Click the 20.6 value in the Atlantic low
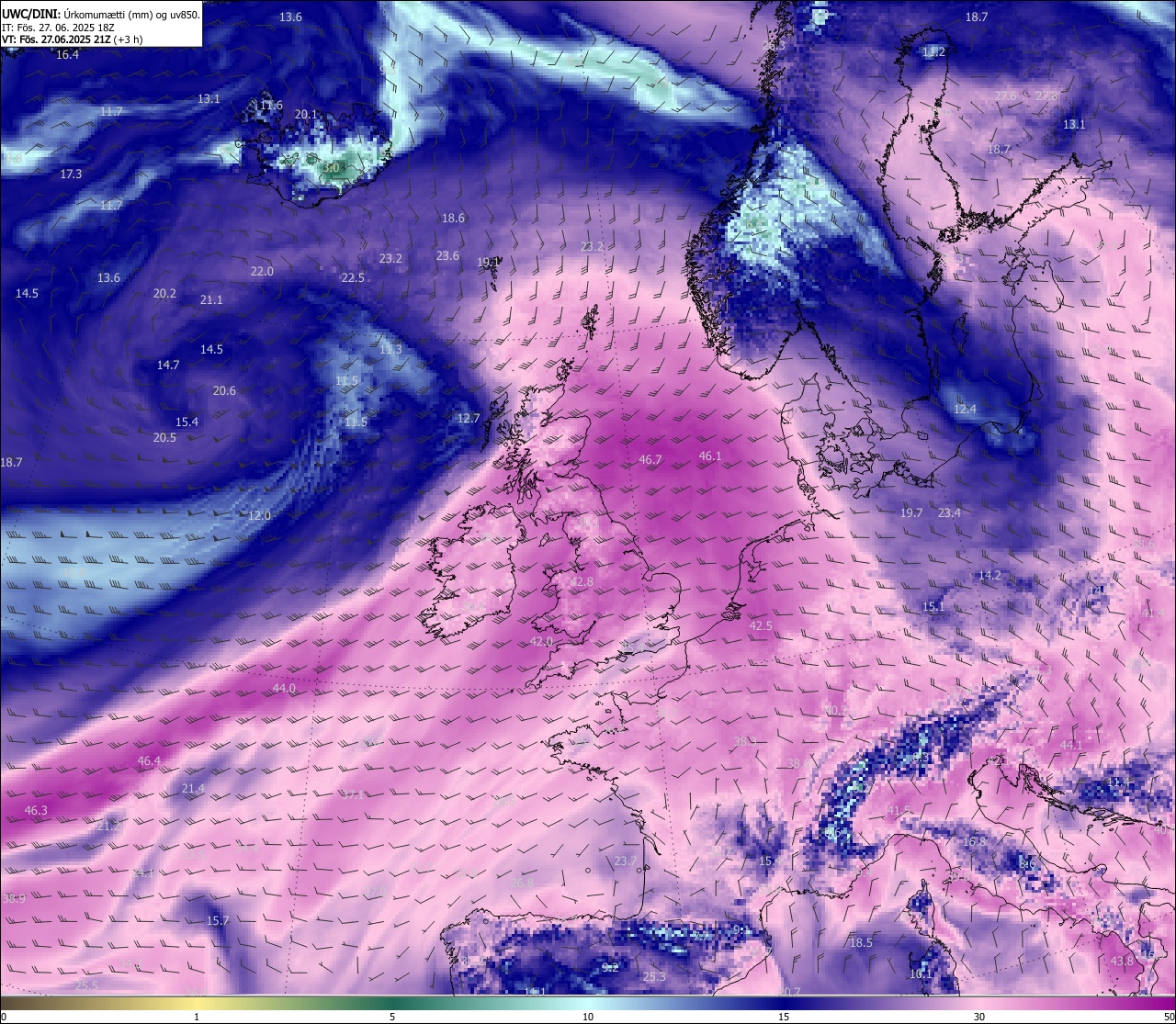This screenshot has height=1024, width=1176. pyautogui.click(x=224, y=391)
